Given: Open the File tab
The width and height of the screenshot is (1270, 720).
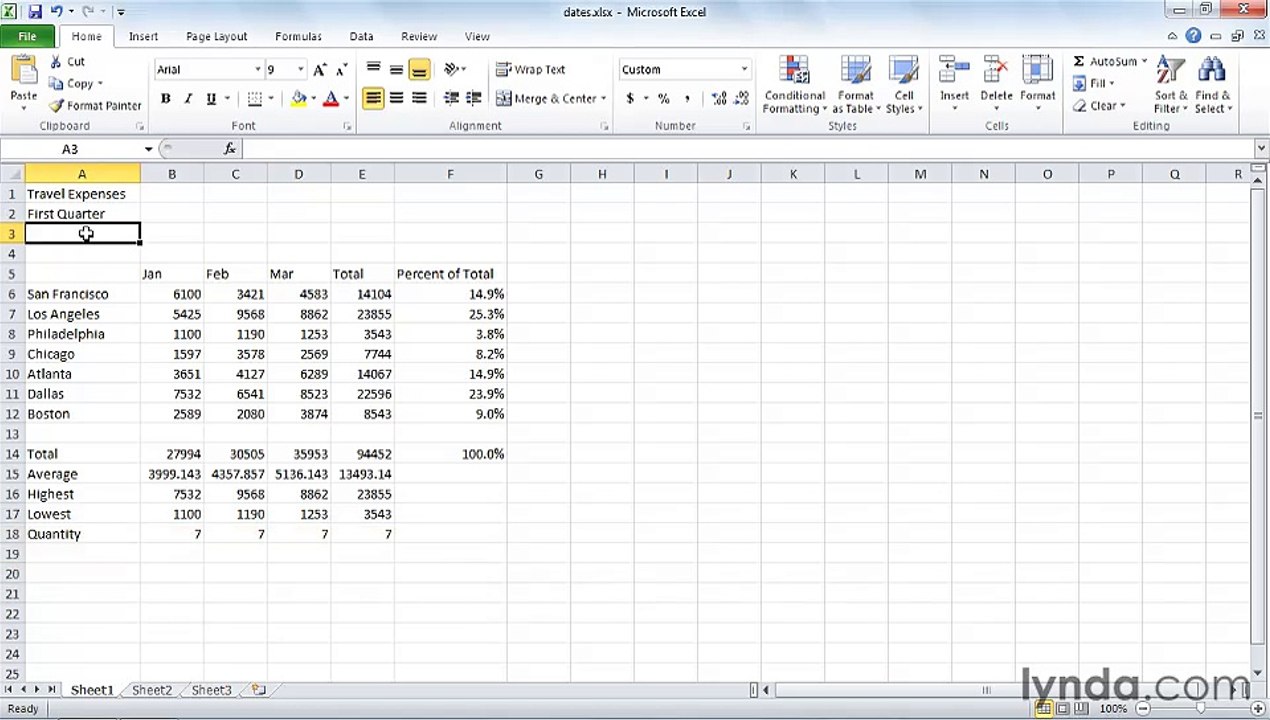Looking at the screenshot, I should pos(27,36).
